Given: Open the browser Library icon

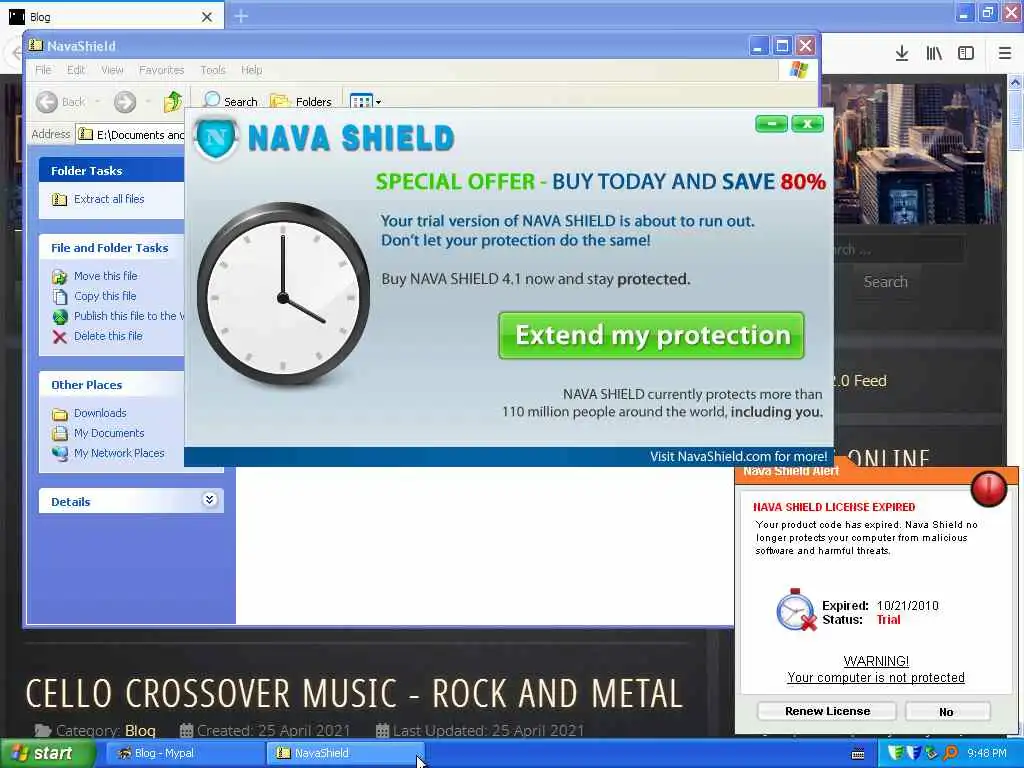Looking at the screenshot, I should click(934, 54).
